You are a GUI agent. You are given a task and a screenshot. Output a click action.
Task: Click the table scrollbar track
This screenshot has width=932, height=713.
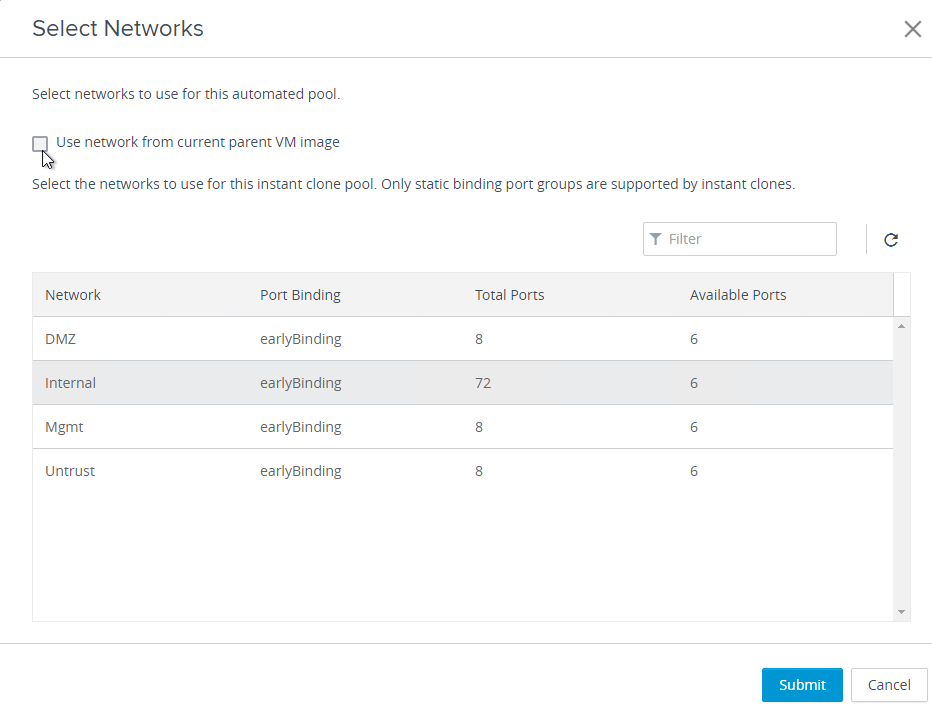point(901,469)
